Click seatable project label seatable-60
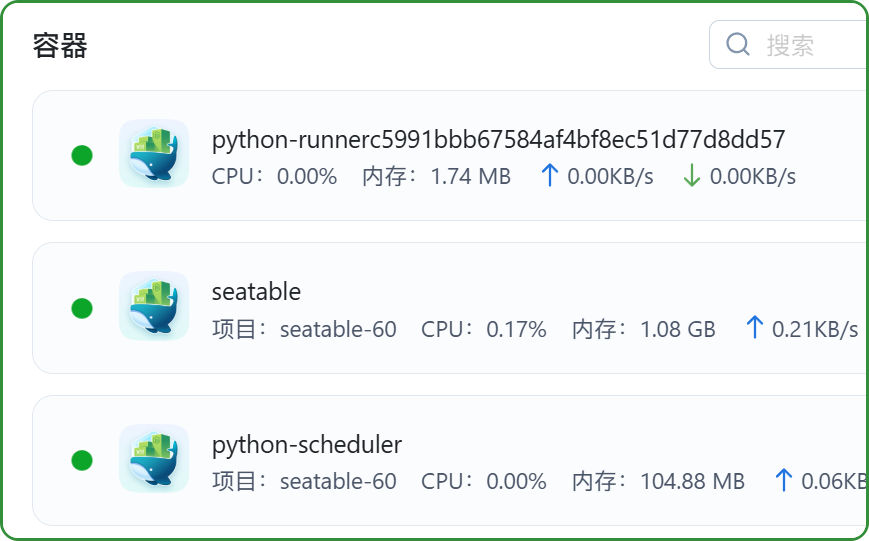The image size is (869, 541). coord(338,329)
